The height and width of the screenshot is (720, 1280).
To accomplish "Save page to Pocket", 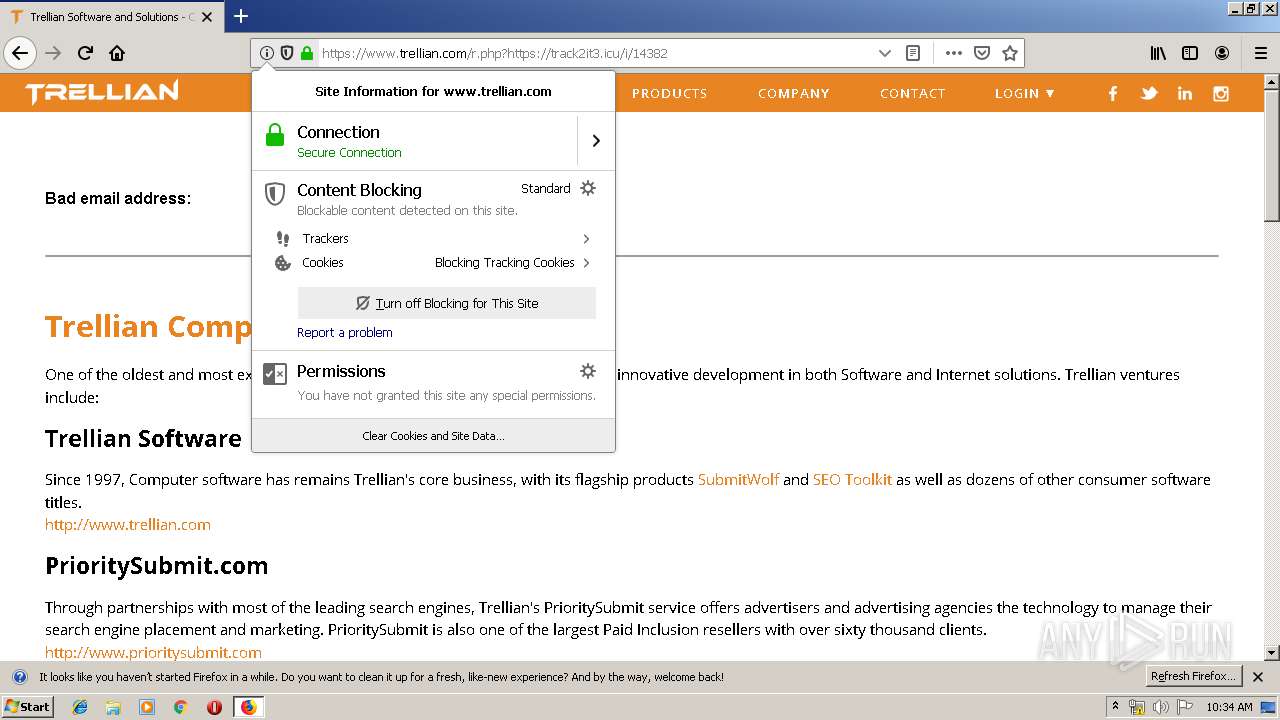I will coord(982,53).
